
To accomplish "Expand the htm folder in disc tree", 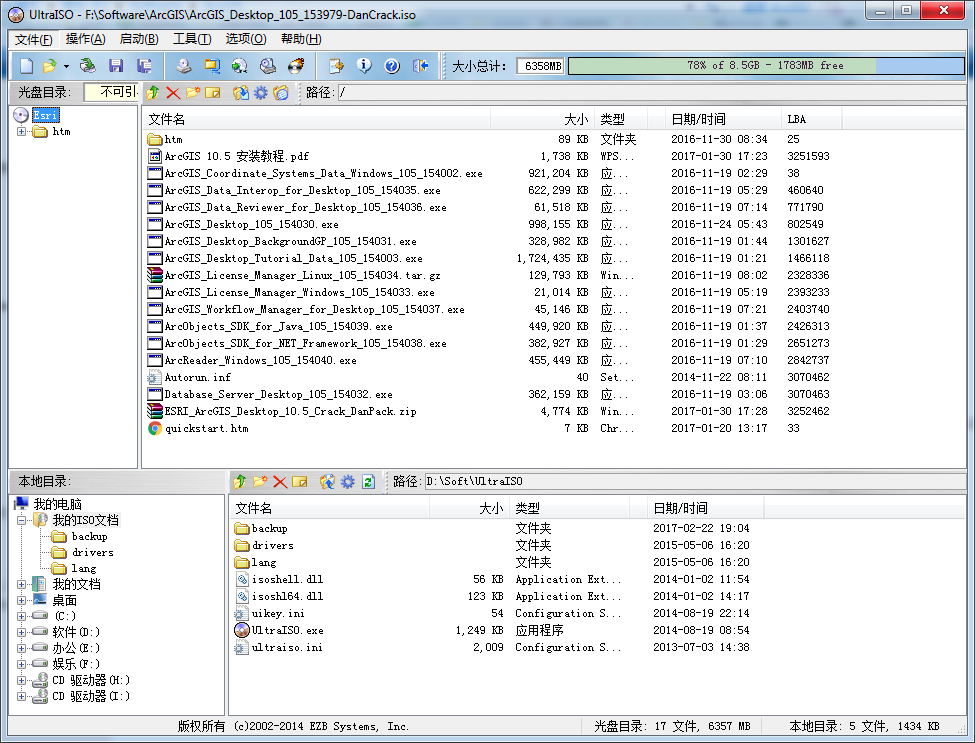I will point(22,132).
